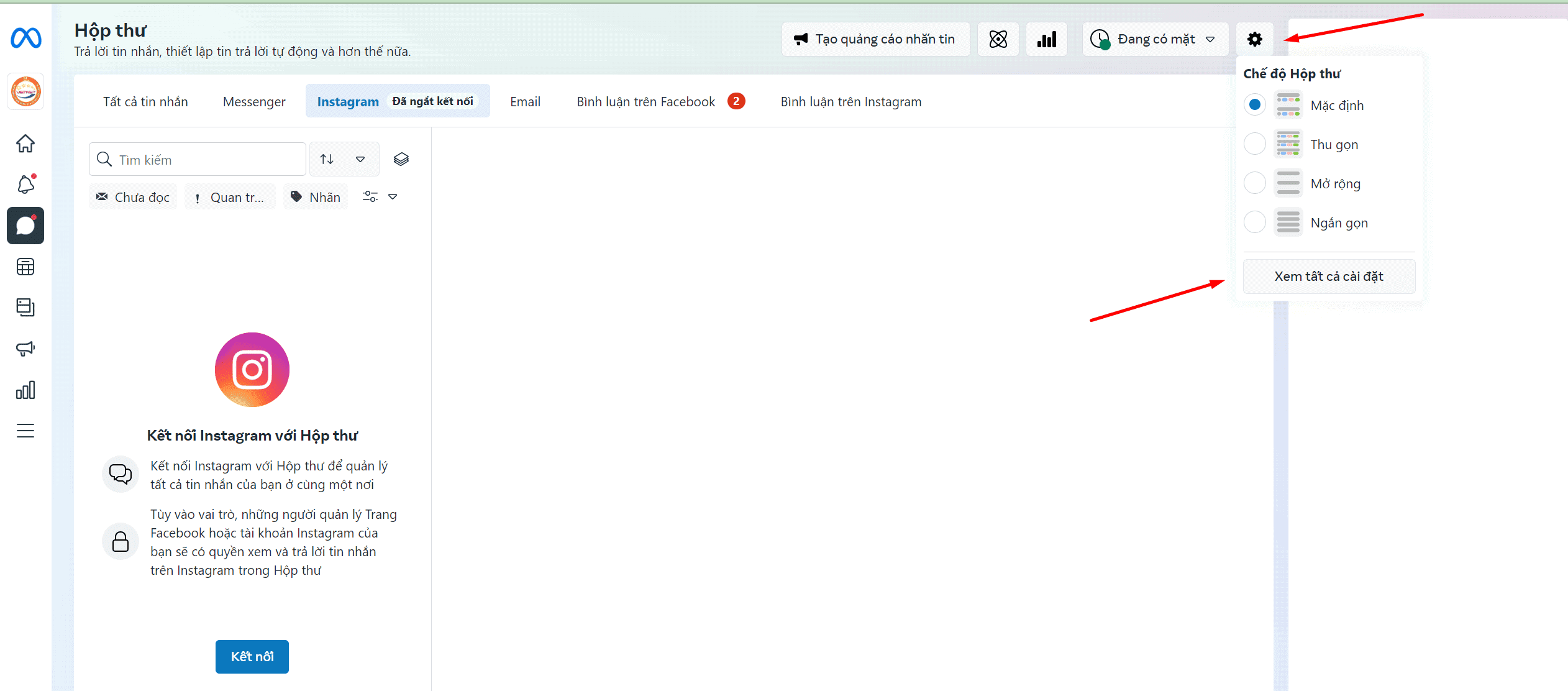This screenshot has height=691, width=1568.
Task: Open the settings gear icon
Action: tap(1255, 39)
